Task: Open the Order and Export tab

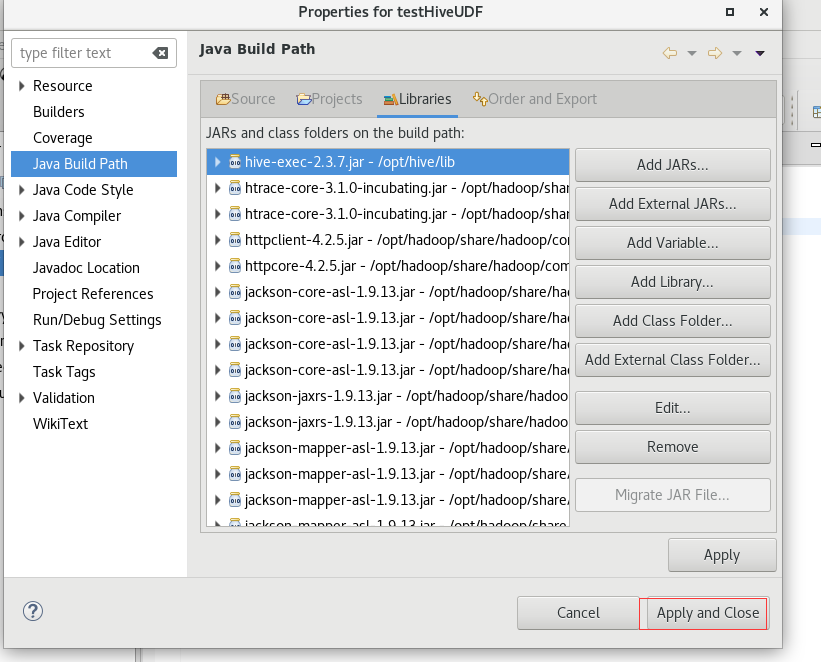Action: click(535, 99)
